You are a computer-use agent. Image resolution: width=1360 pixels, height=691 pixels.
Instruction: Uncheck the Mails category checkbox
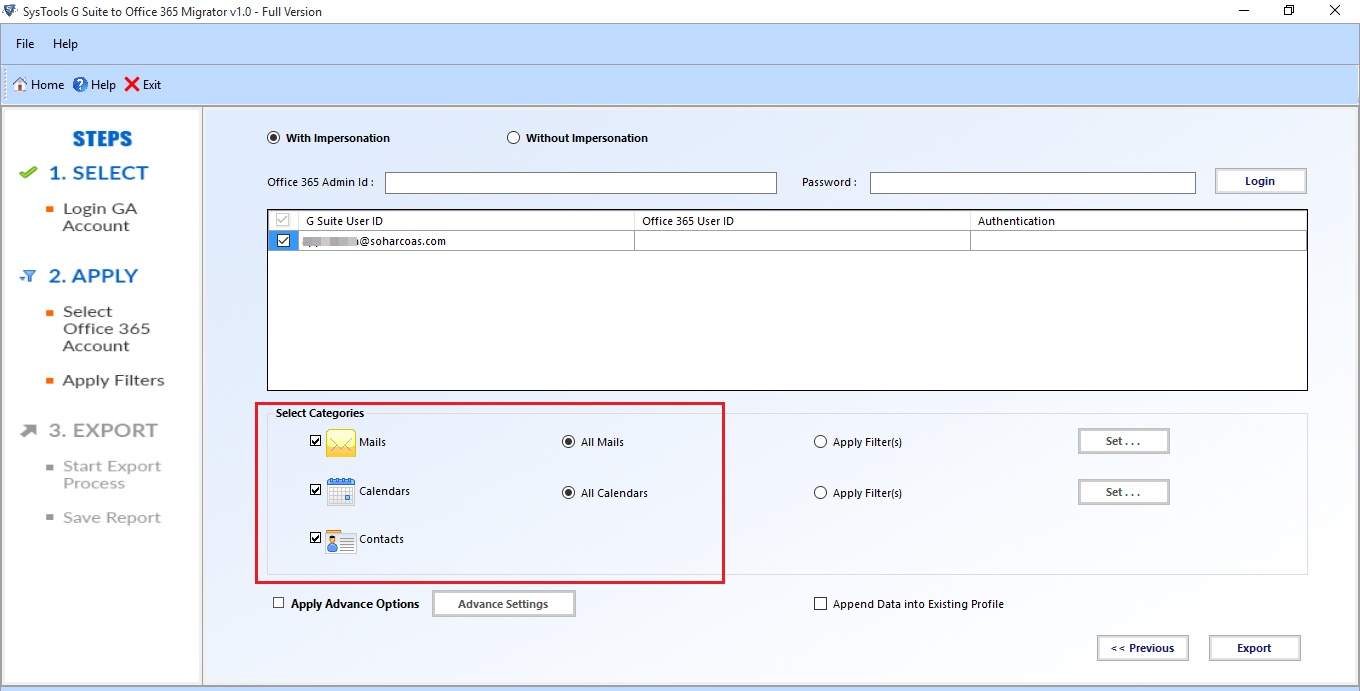316,441
